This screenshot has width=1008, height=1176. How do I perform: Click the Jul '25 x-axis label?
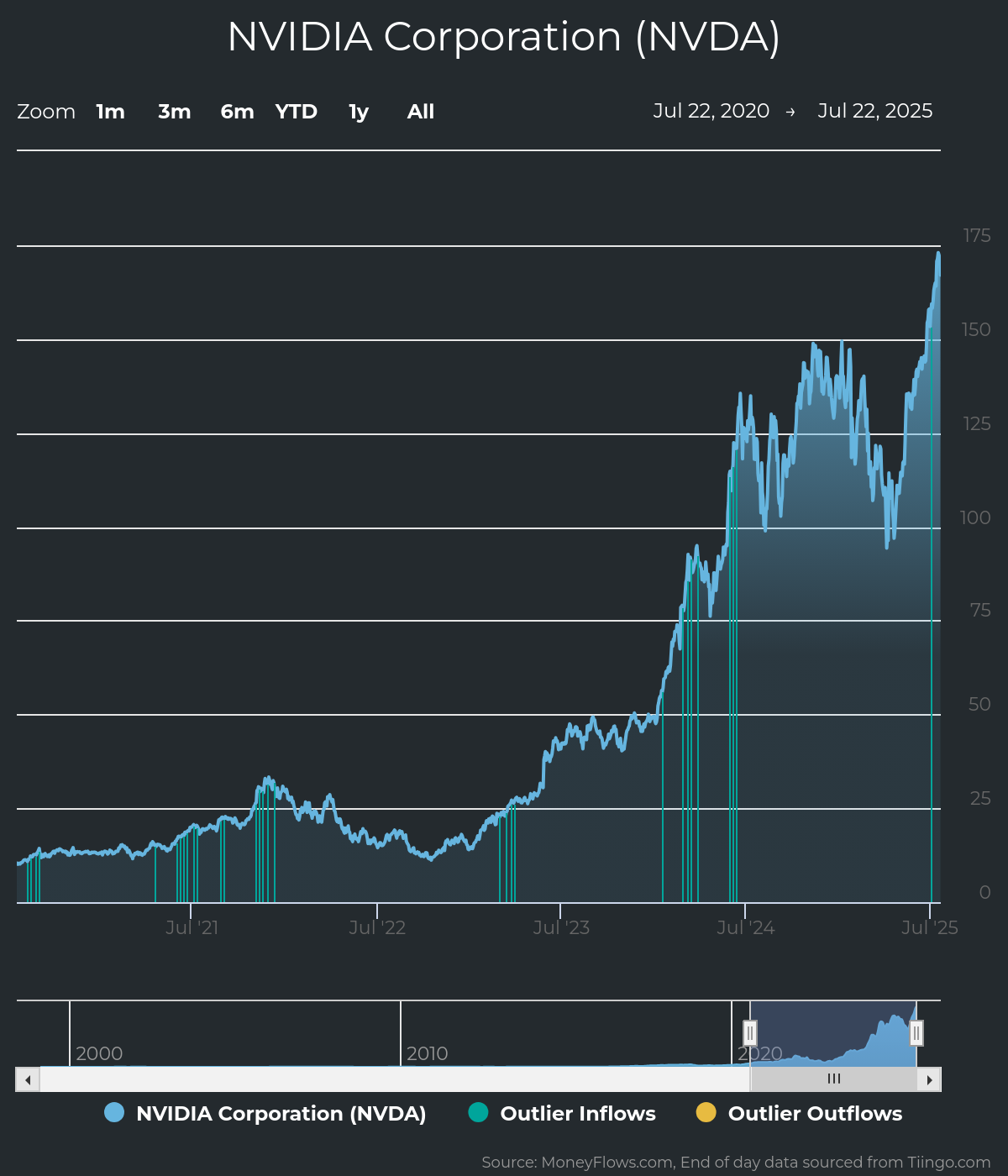click(x=930, y=927)
